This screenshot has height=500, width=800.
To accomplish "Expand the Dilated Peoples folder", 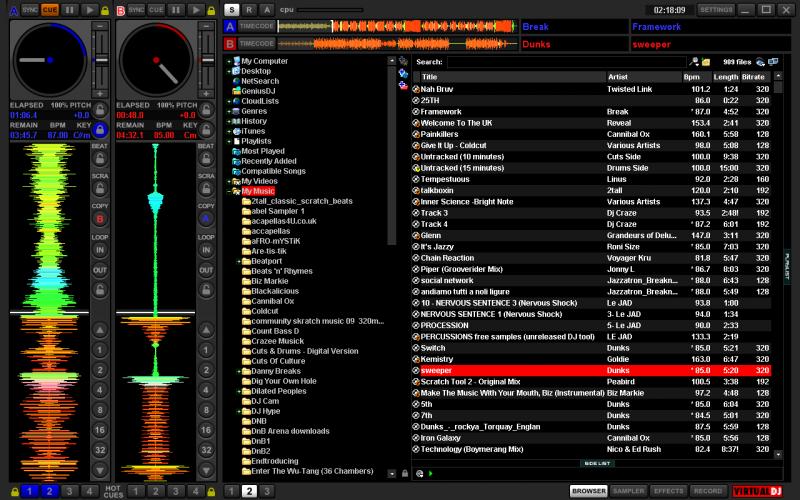I will tap(239, 391).
